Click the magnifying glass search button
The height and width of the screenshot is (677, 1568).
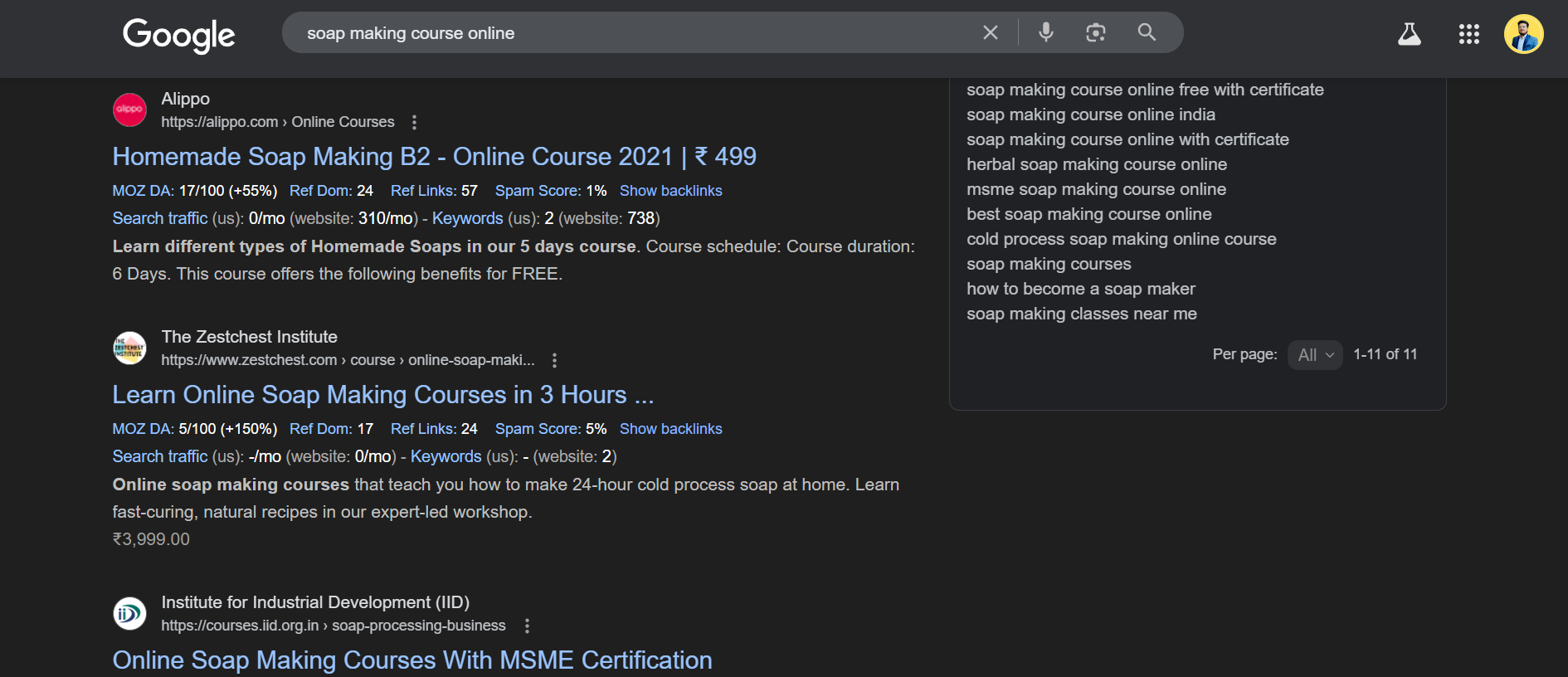(x=1147, y=32)
